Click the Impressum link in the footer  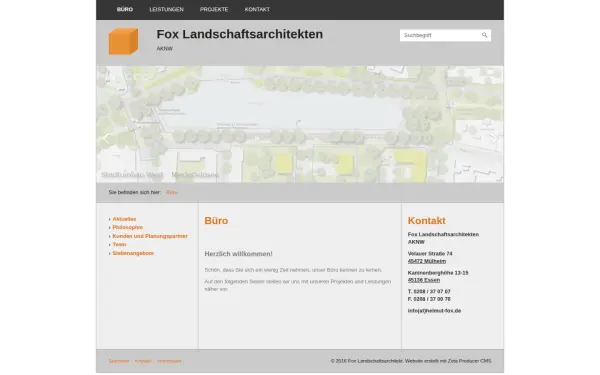[x=170, y=361]
